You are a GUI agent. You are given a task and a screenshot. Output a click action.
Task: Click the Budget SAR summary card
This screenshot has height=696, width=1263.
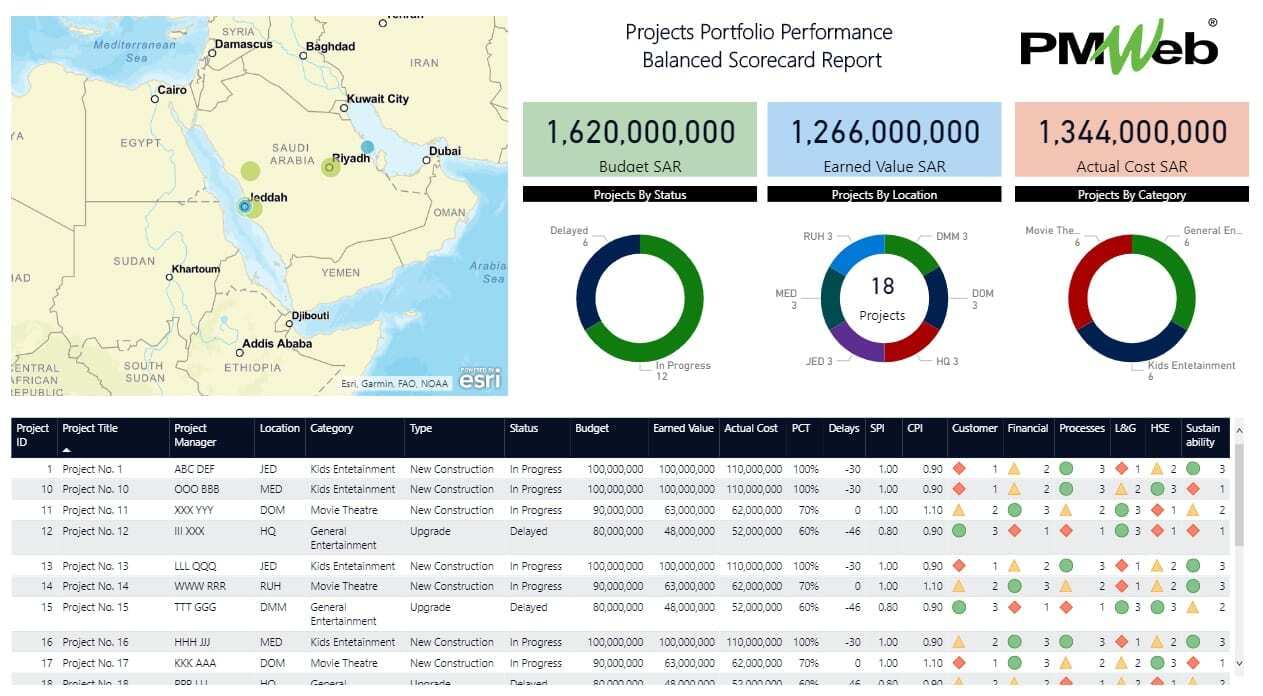tap(640, 140)
